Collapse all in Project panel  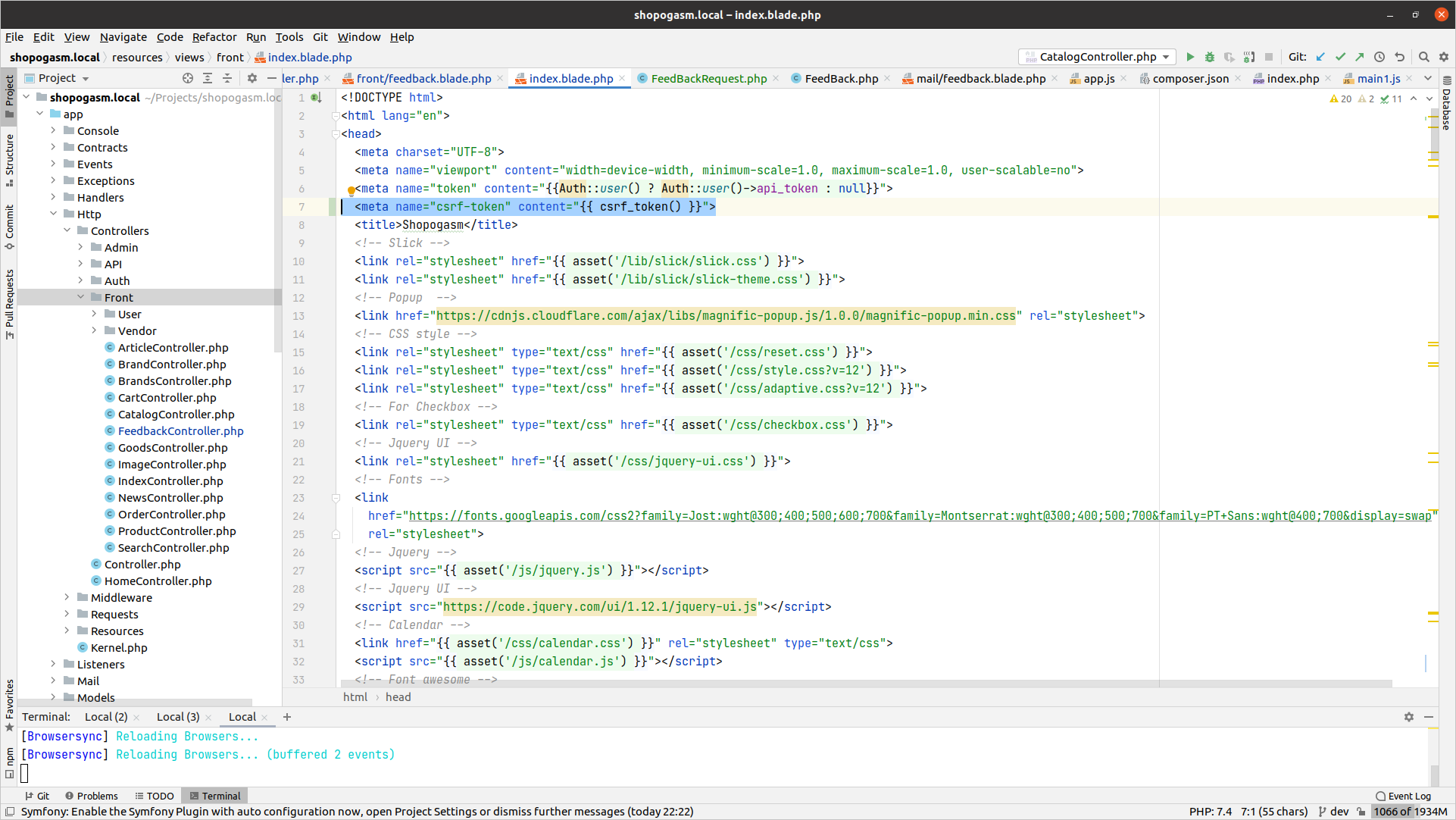coord(227,78)
